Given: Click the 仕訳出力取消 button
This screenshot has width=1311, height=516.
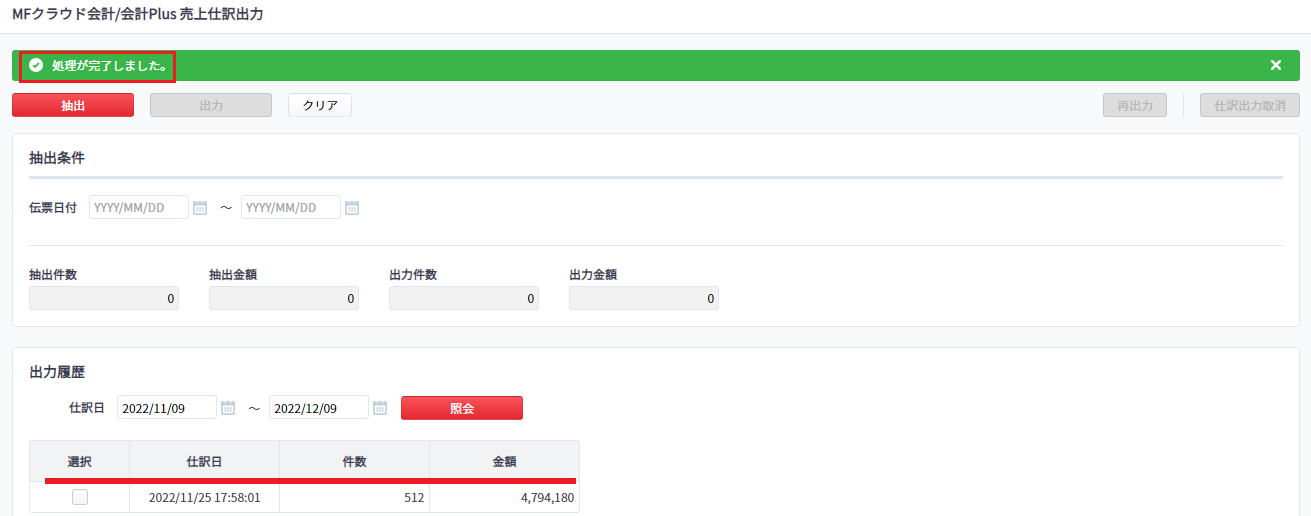Looking at the screenshot, I should [x=1250, y=105].
